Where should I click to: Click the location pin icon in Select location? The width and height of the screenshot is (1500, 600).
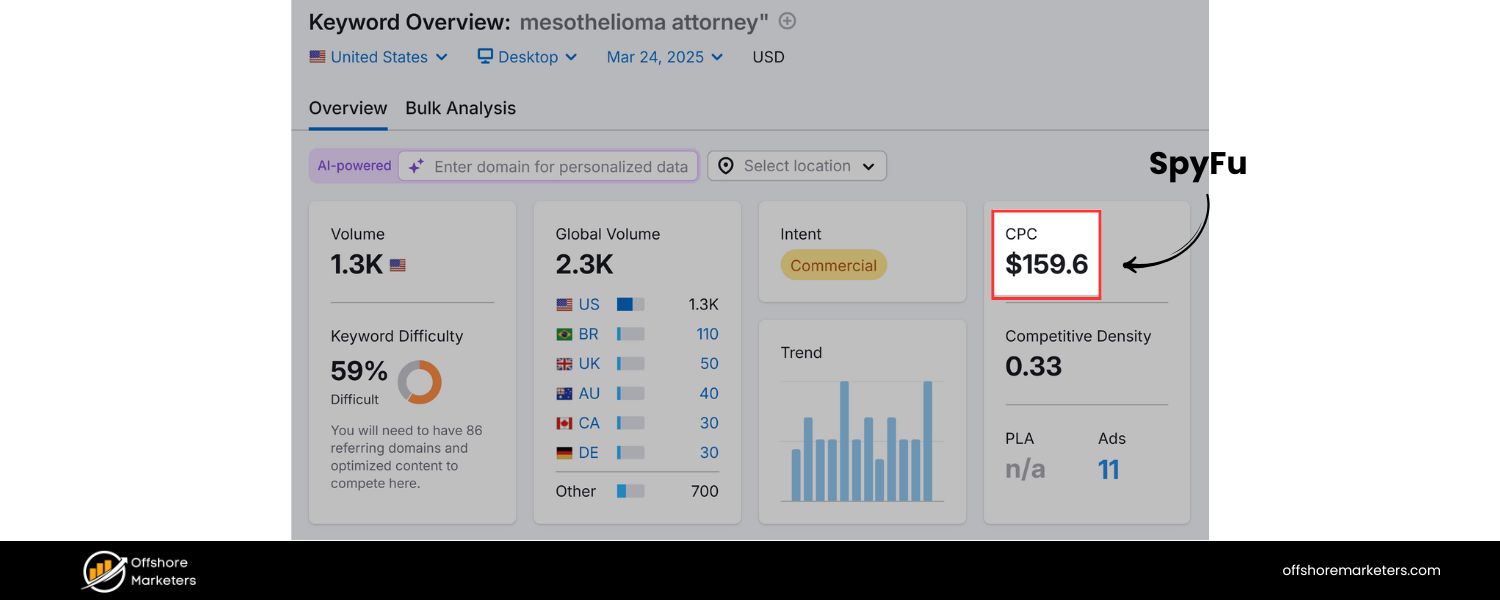(x=726, y=166)
